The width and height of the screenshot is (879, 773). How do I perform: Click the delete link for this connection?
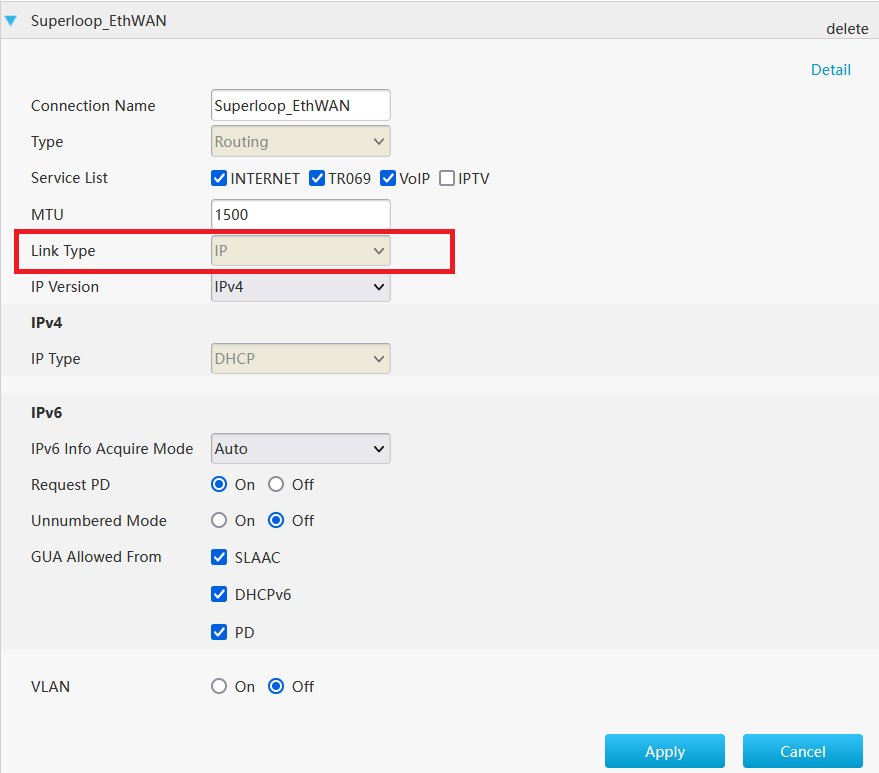(x=847, y=29)
